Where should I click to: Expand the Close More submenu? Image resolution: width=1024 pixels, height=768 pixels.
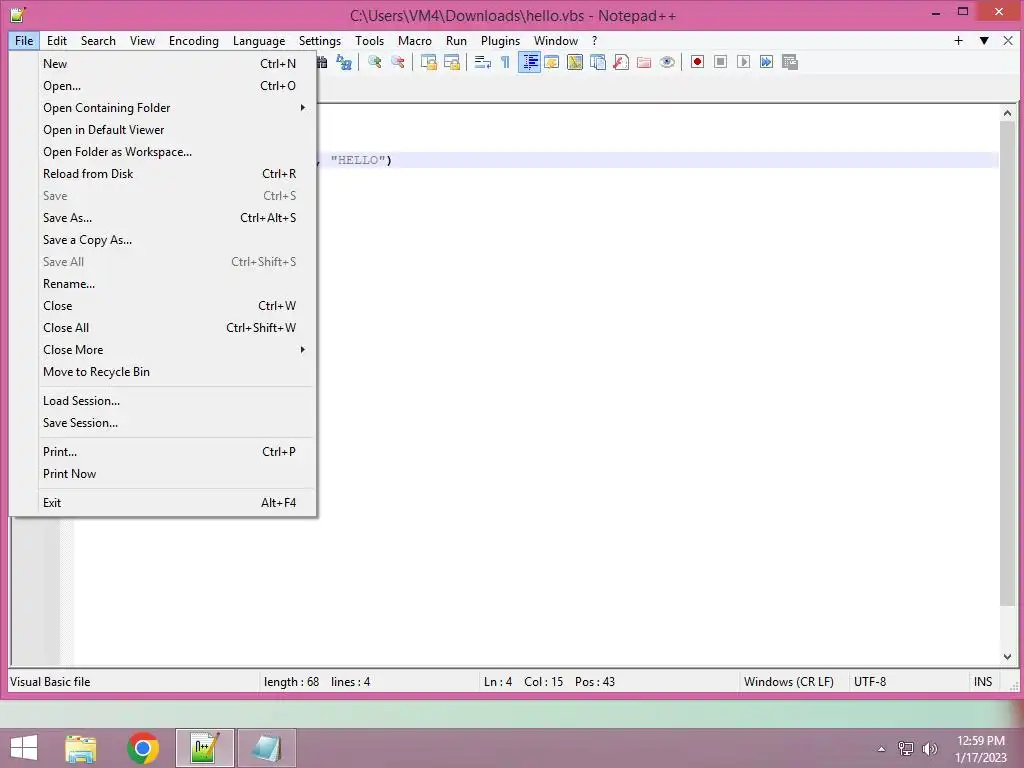click(163, 349)
